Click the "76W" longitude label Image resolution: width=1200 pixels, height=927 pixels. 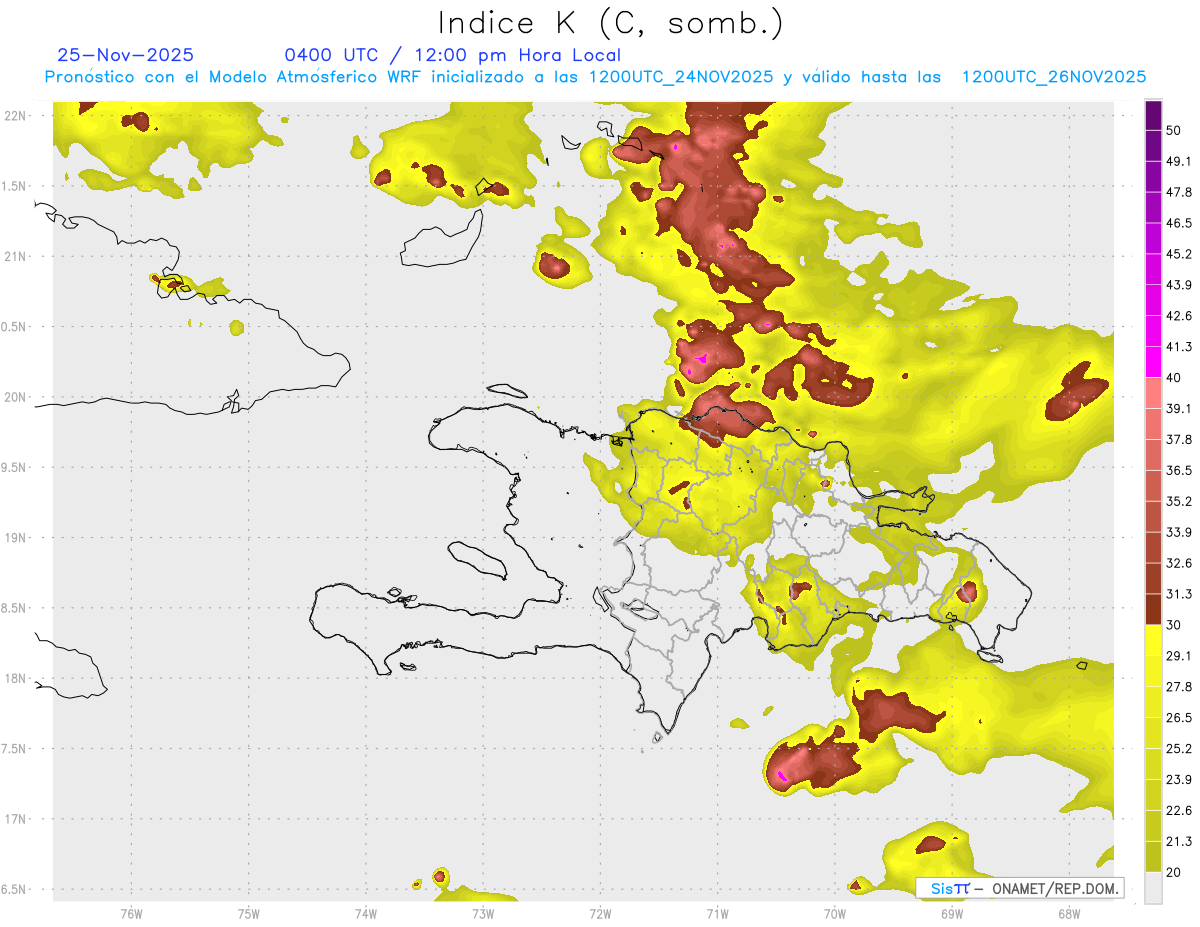click(x=131, y=913)
